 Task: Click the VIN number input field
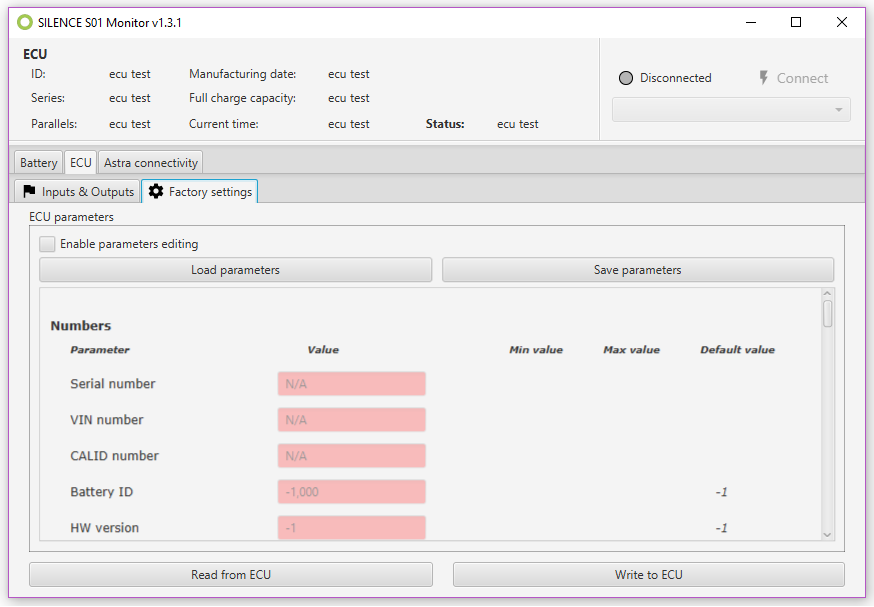[351, 420]
